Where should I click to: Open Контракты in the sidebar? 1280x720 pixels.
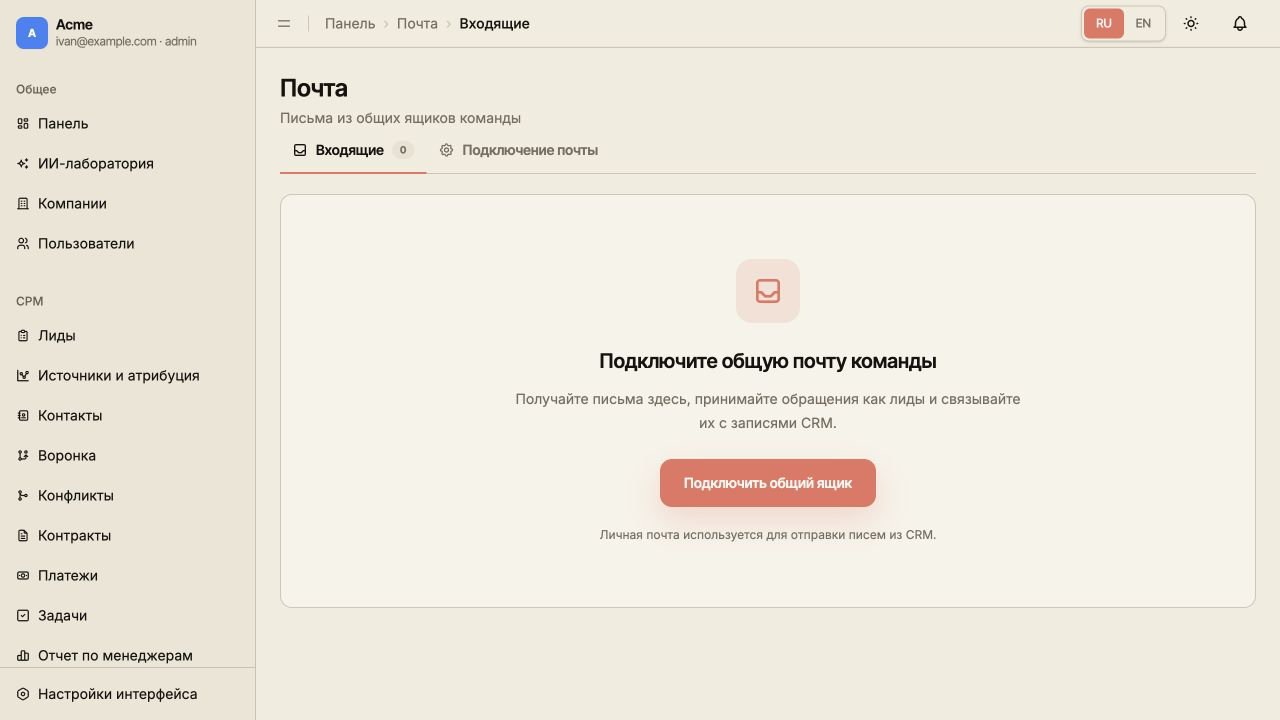[x=128, y=536]
